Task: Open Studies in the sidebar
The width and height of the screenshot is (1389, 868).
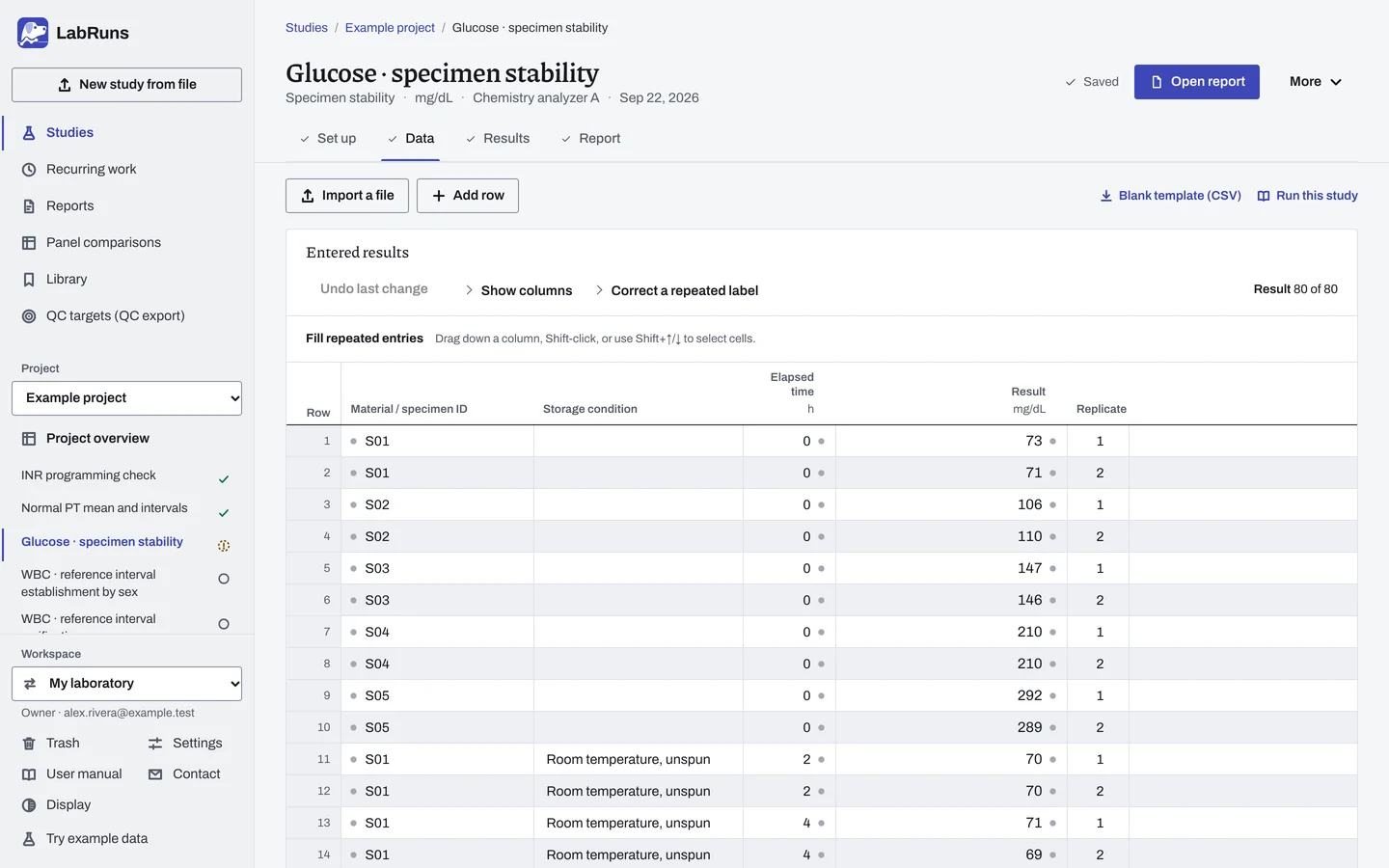Action: pyautogui.click(x=127, y=133)
